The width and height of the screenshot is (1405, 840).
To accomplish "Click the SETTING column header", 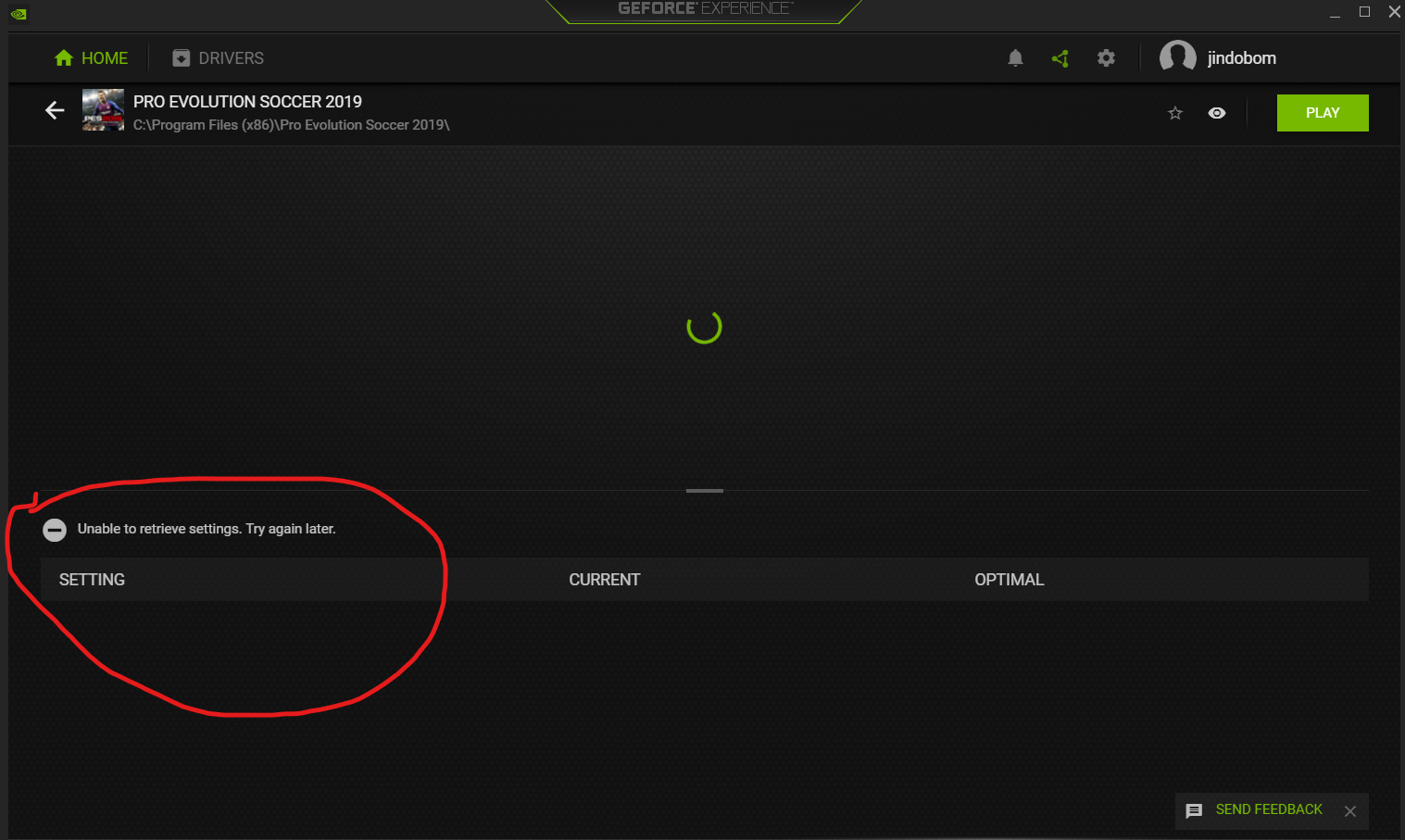I will (92, 580).
